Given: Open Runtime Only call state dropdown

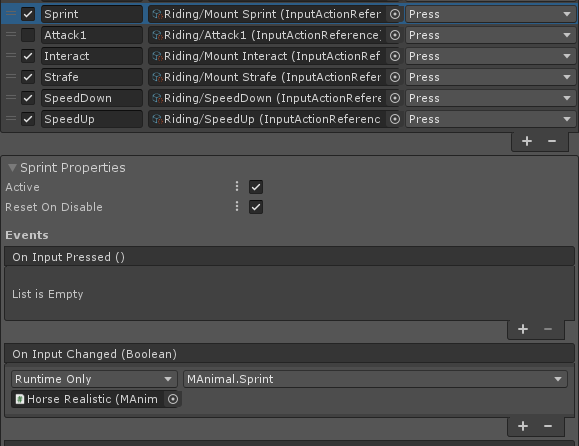Looking at the screenshot, I should coord(94,379).
